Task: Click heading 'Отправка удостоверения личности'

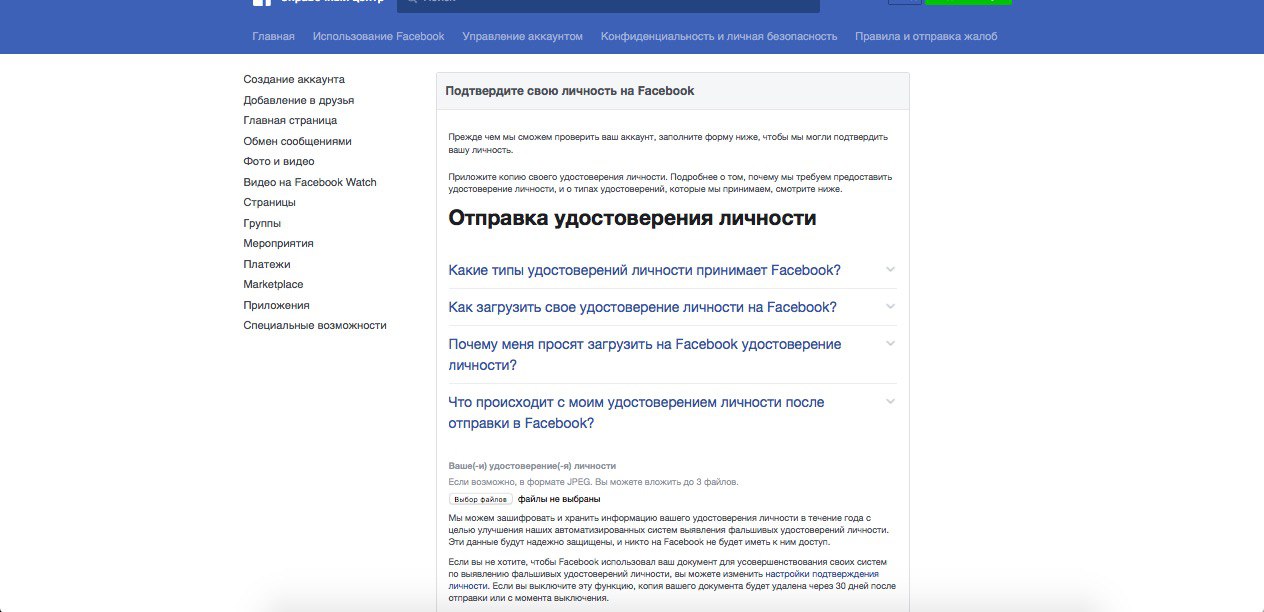Action: pos(632,218)
